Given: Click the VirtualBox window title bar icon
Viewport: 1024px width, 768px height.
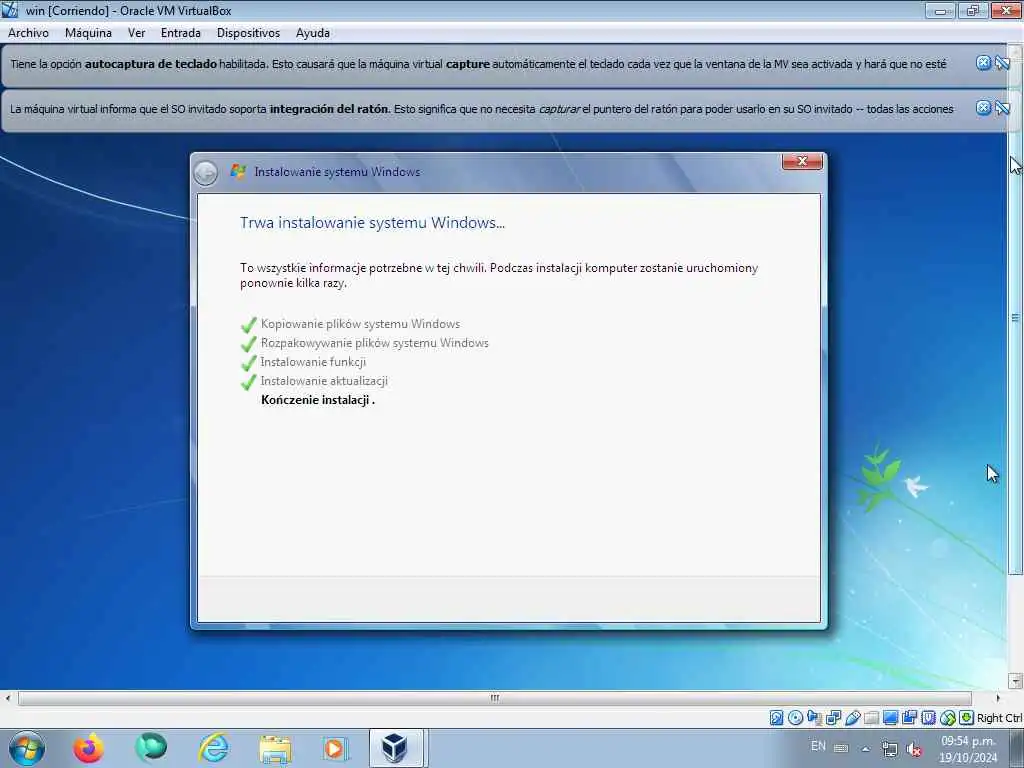Looking at the screenshot, I should (x=10, y=10).
